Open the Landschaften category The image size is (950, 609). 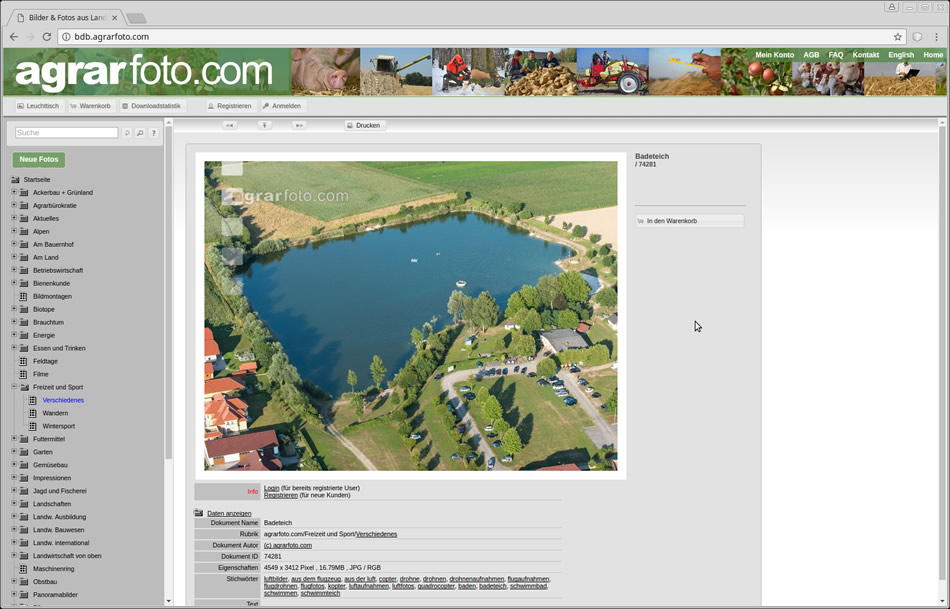[52, 504]
